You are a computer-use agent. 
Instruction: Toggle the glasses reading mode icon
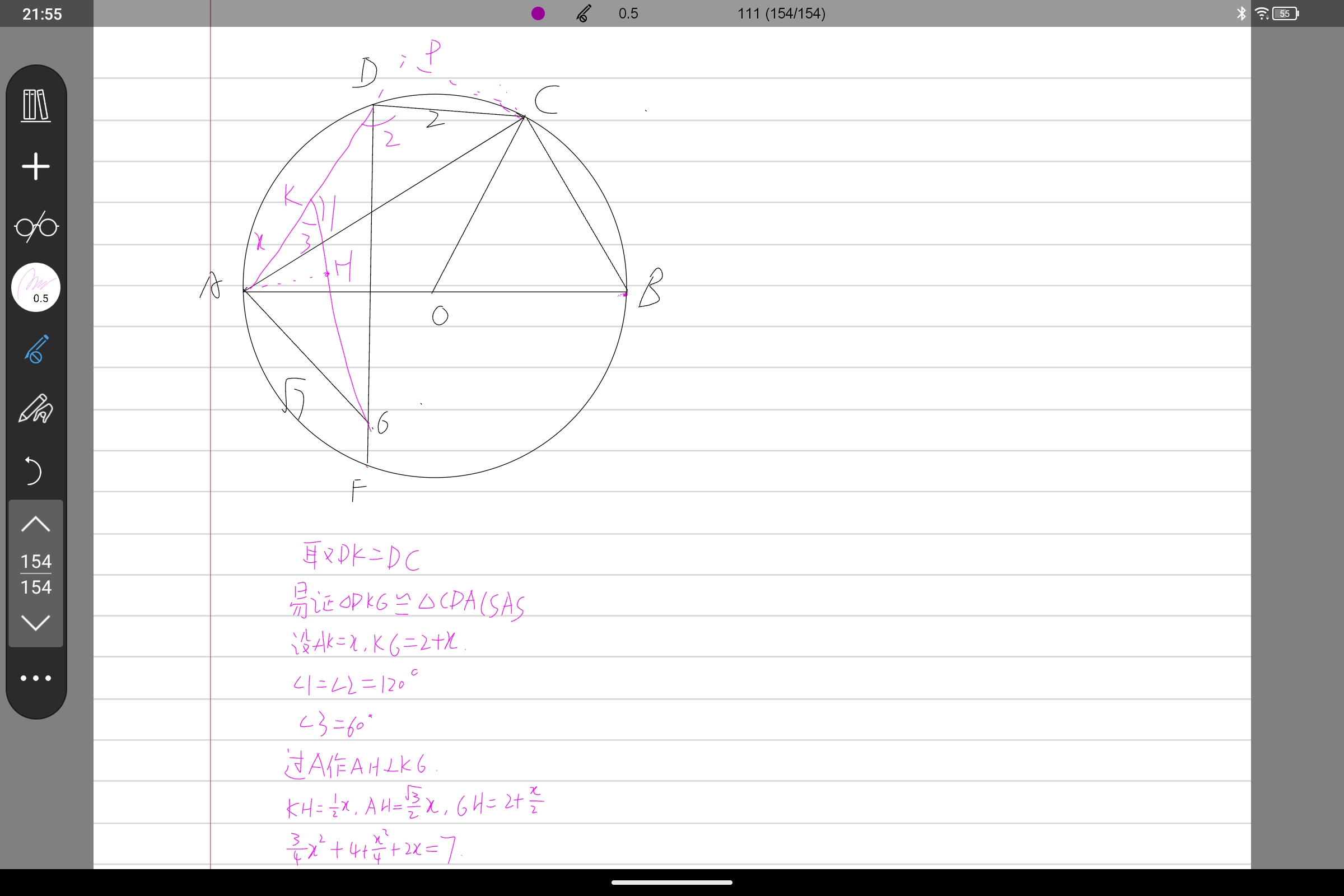coord(36,227)
